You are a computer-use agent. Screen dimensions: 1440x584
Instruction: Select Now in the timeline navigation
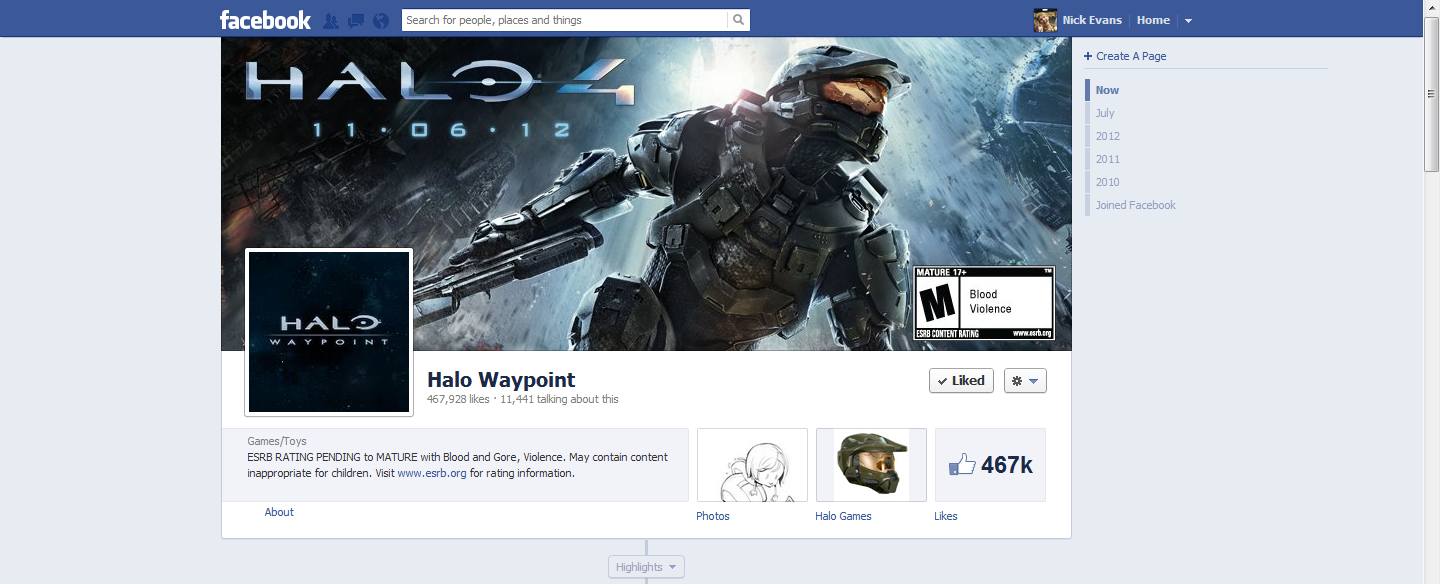click(x=1107, y=90)
